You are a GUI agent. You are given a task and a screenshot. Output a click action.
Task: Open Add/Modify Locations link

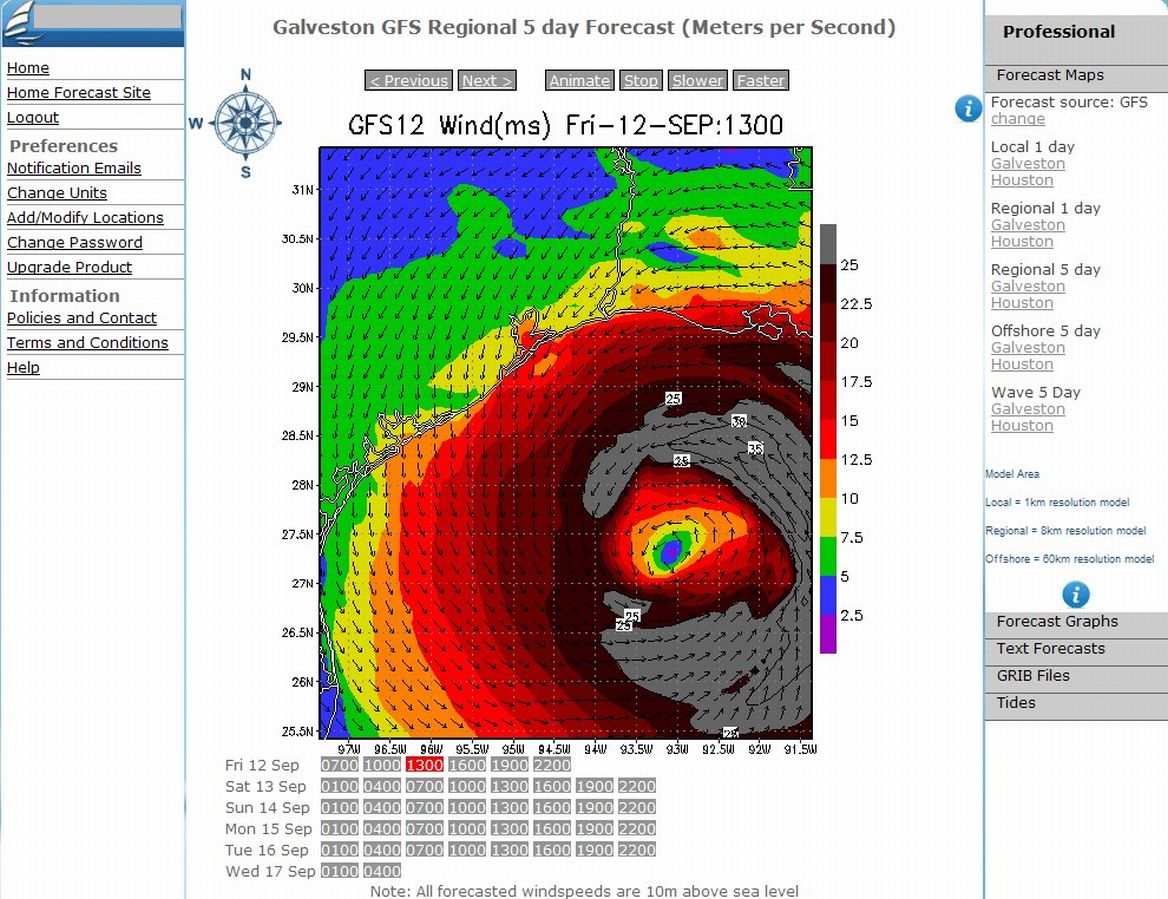pyautogui.click(x=85, y=217)
